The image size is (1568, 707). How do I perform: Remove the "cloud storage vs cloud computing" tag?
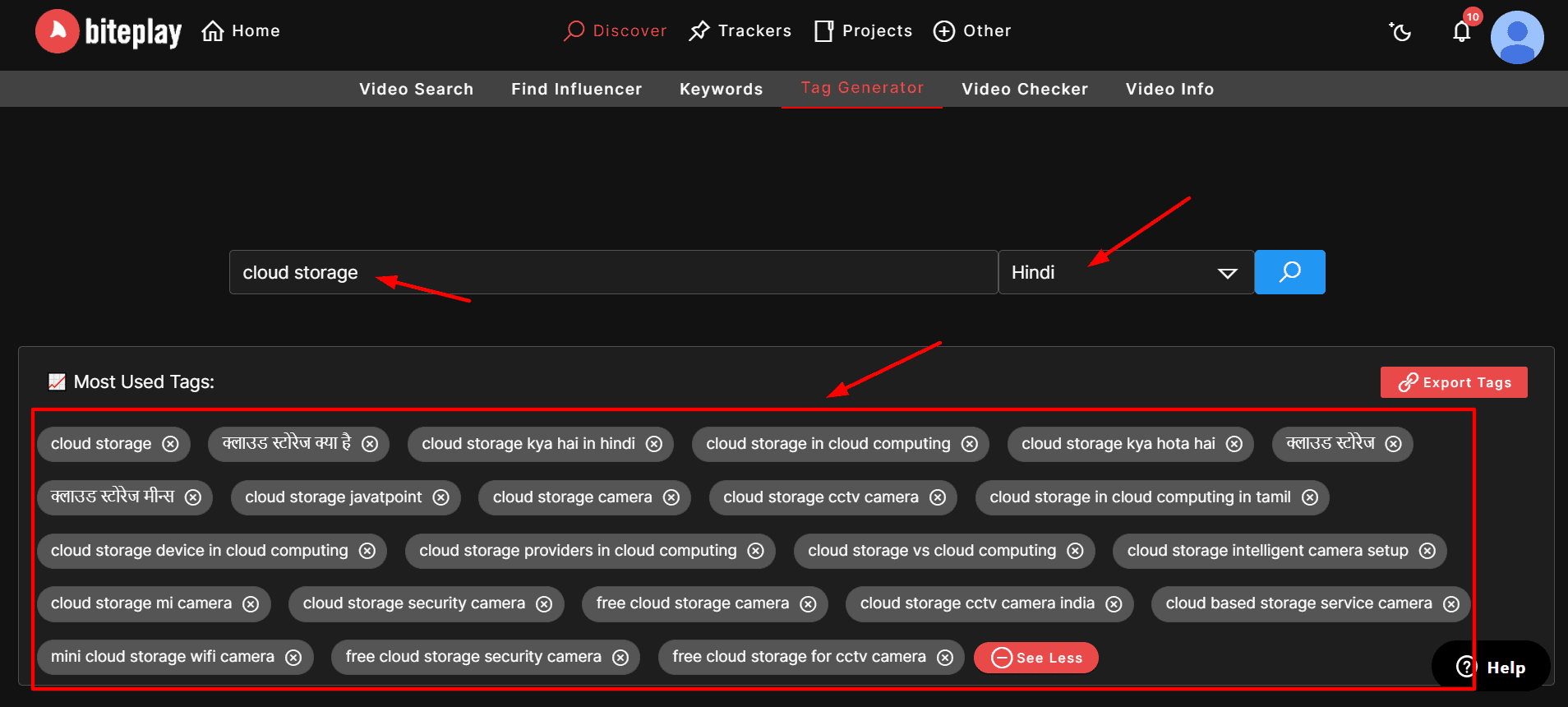1075,551
